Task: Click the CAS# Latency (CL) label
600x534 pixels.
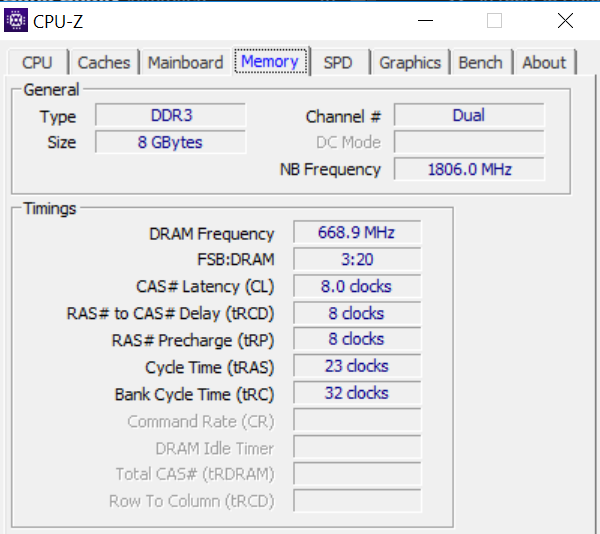Action: pyautogui.click(x=205, y=287)
